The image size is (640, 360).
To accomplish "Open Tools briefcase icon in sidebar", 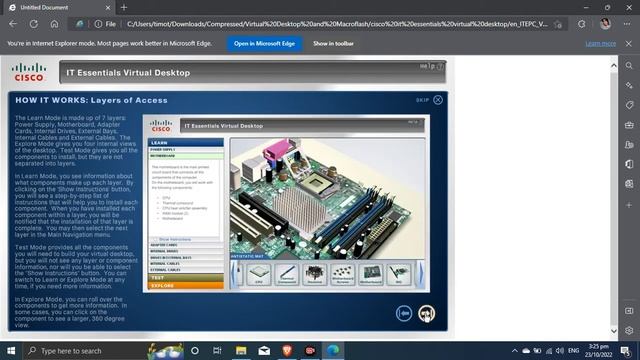I will 629,125.
